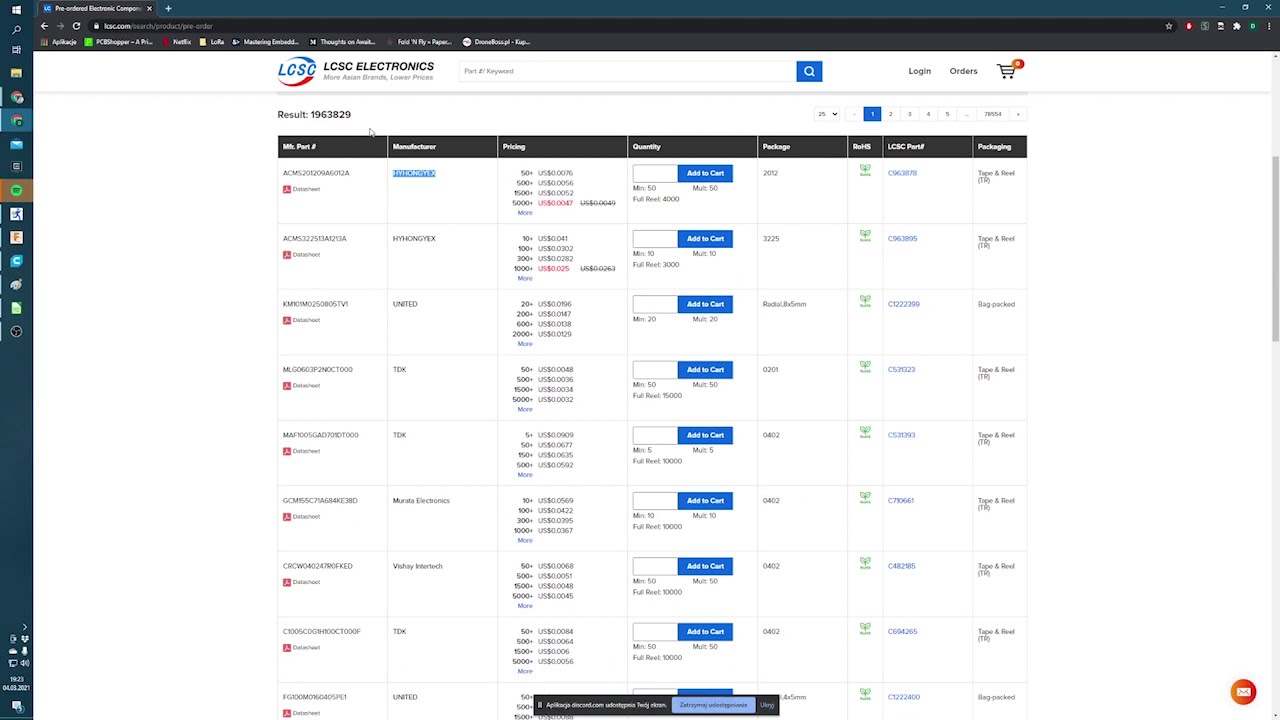Open datasheet PDF for ACMS322513A121ZA row
The image size is (1280, 720).
301,254
